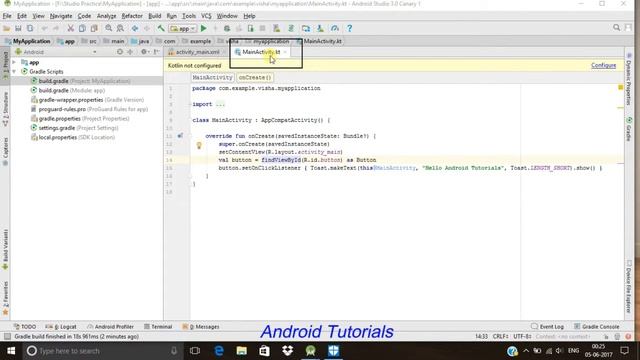Image resolution: width=640 pixels, height=360 pixels.
Task: Click the Windows taskbar search box
Action: pos(103,351)
